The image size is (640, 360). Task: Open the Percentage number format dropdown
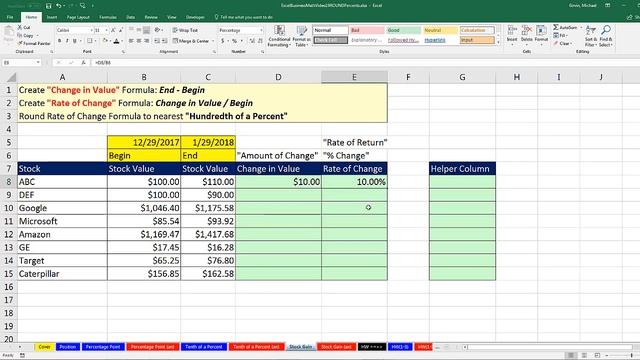coord(261,30)
